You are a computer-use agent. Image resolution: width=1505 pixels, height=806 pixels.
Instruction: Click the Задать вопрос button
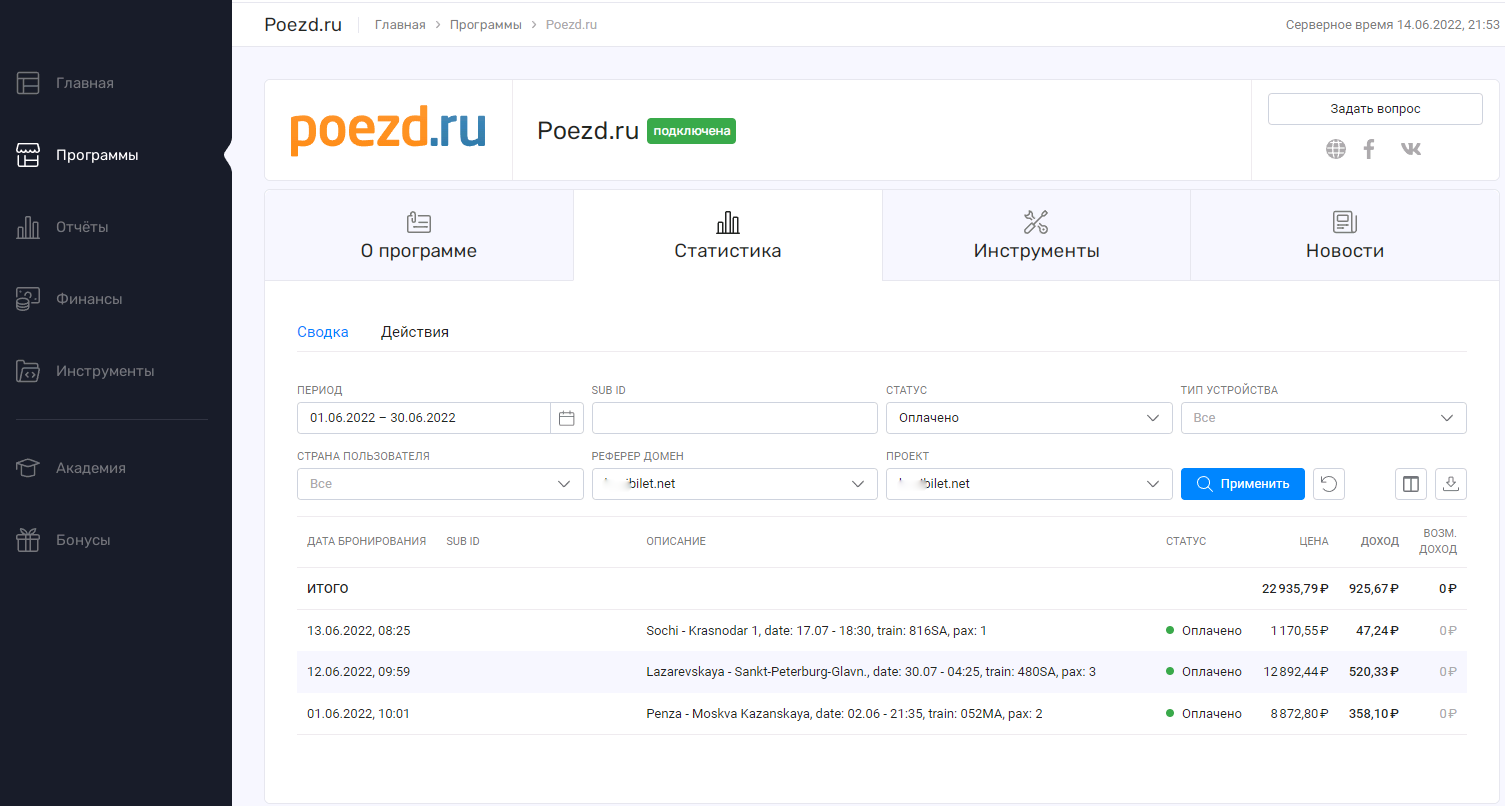coord(1375,109)
